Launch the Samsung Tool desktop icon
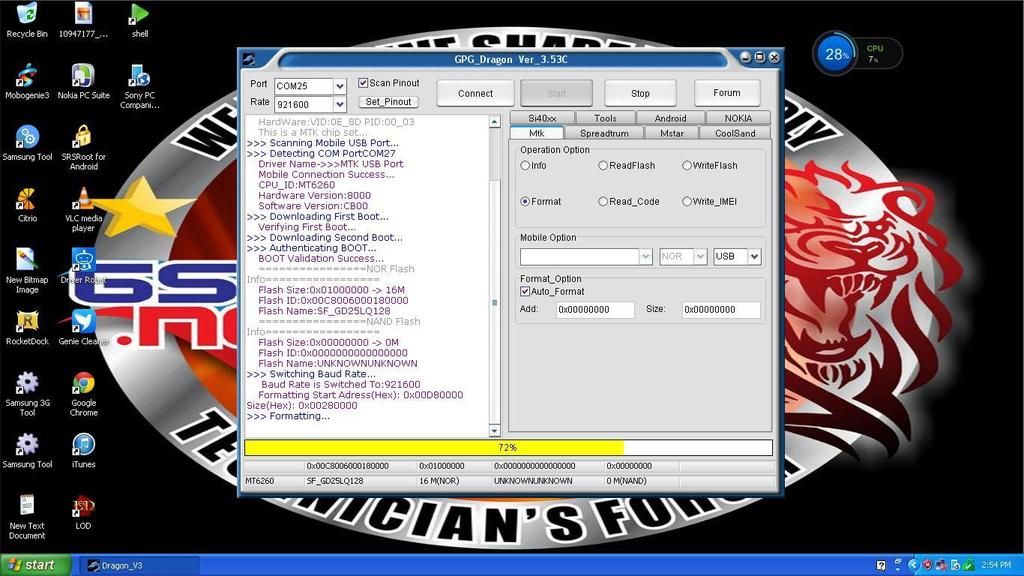This screenshot has width=1024, height=576. (x=27, y=137)
